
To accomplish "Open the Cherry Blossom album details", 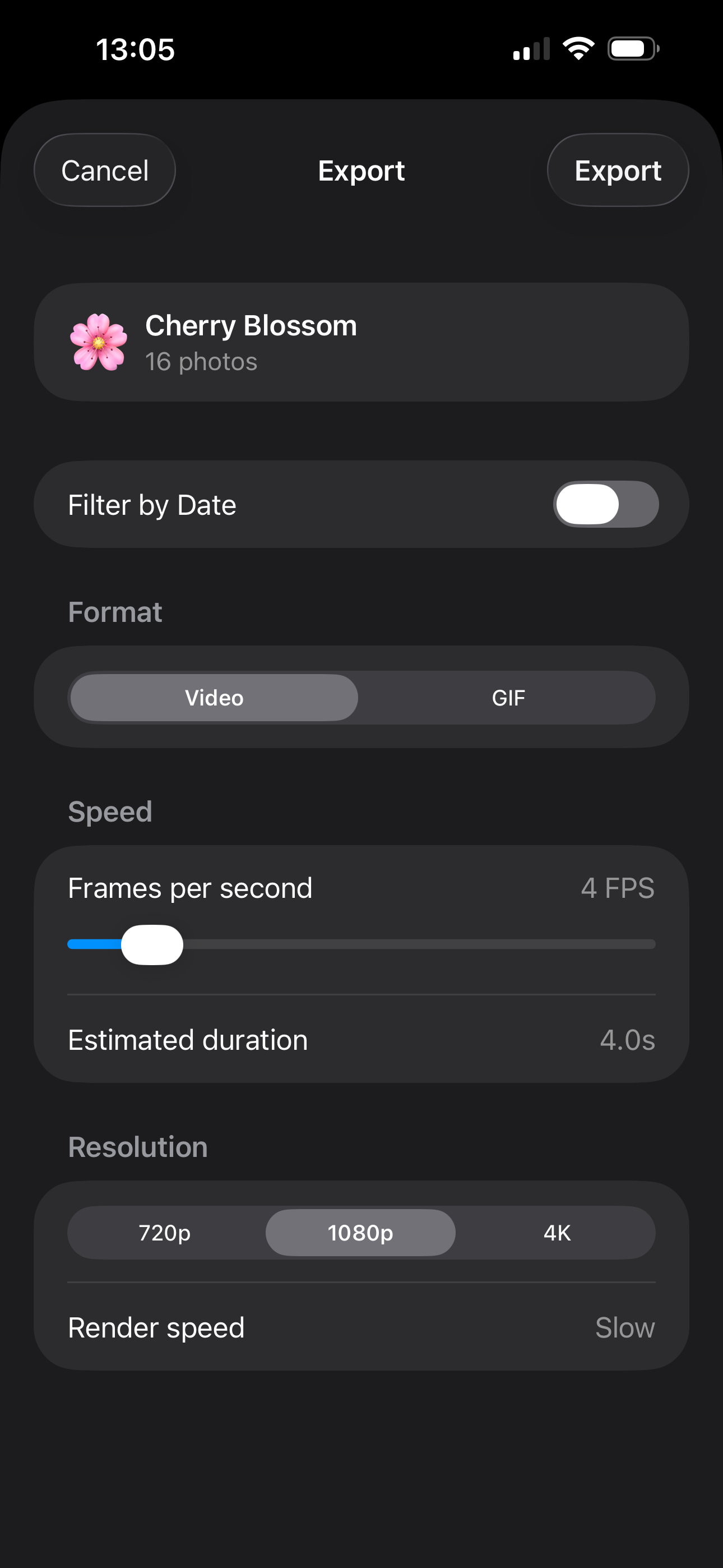I will click(x=361, y=341).
